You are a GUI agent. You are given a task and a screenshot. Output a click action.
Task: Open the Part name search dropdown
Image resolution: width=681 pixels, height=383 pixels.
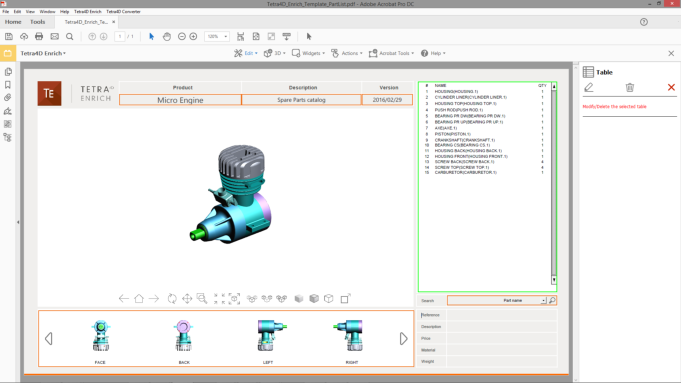pyautogui.click(x=543, y=300)
